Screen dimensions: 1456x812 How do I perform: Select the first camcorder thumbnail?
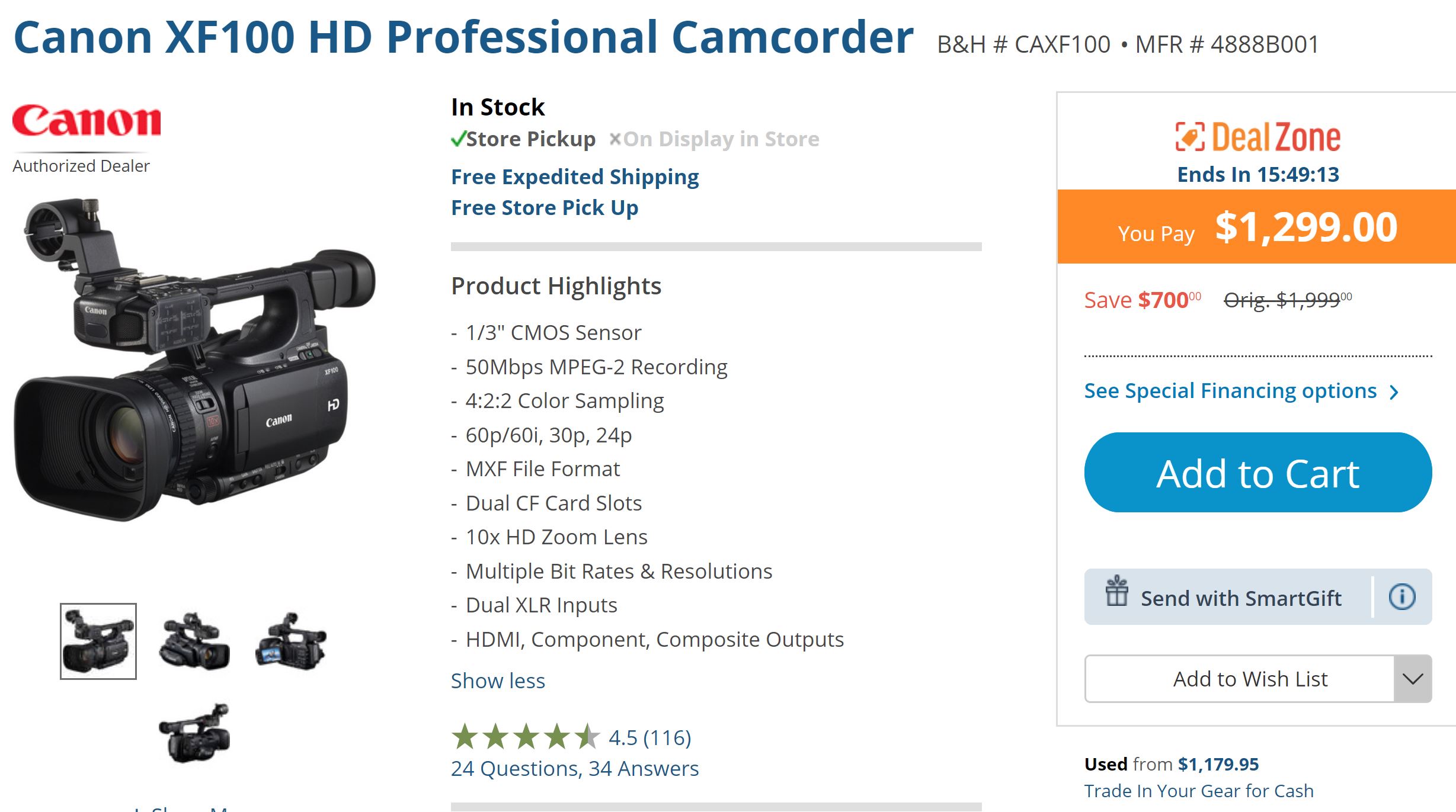click(x=98, y=641)
